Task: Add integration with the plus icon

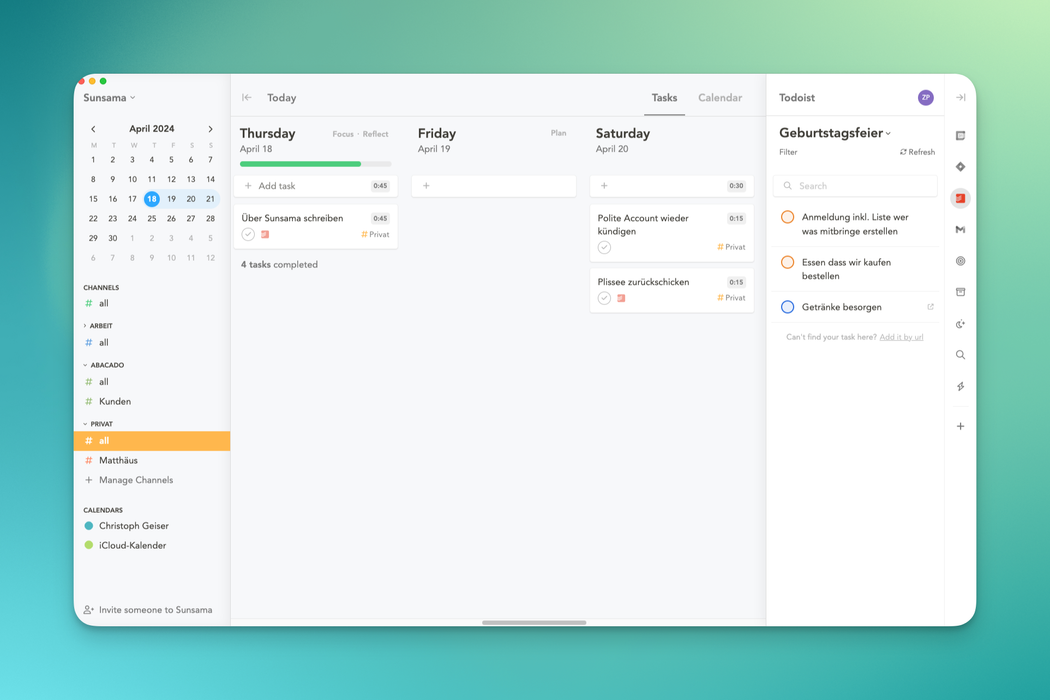Action: pos(960,426)
